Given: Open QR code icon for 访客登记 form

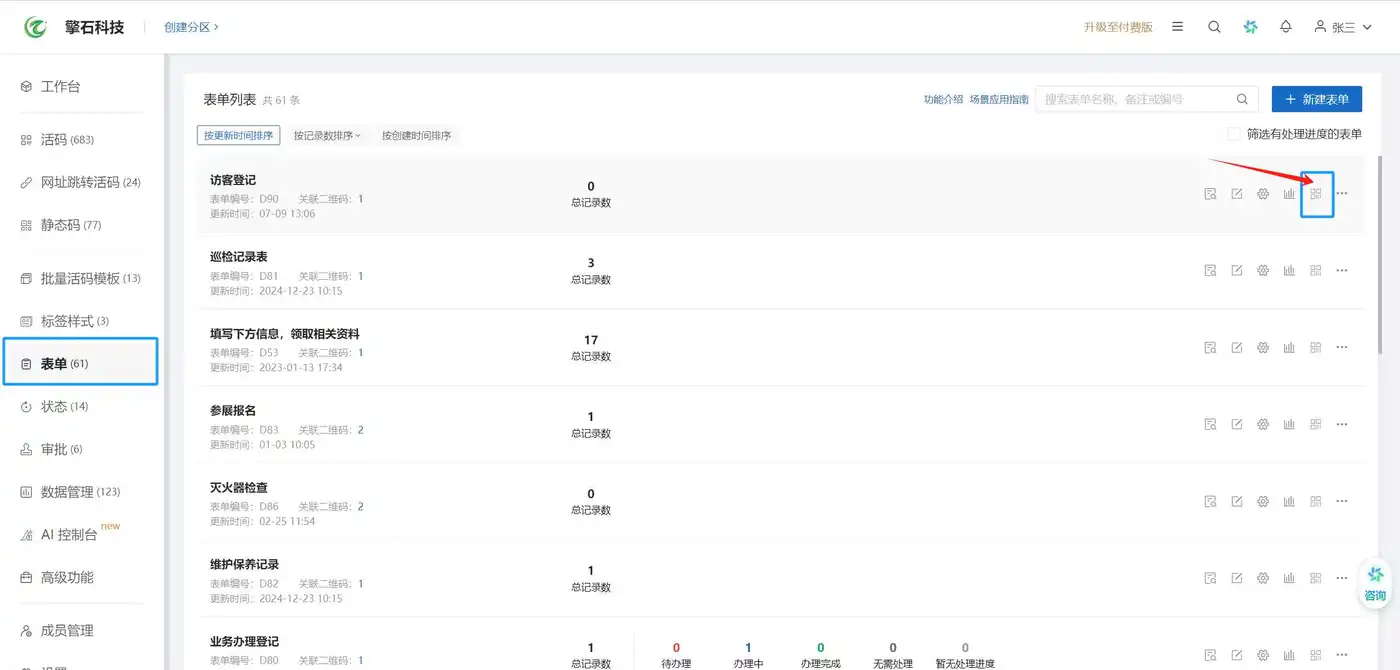Looking at the screenshot, I should click(1316, 194).
